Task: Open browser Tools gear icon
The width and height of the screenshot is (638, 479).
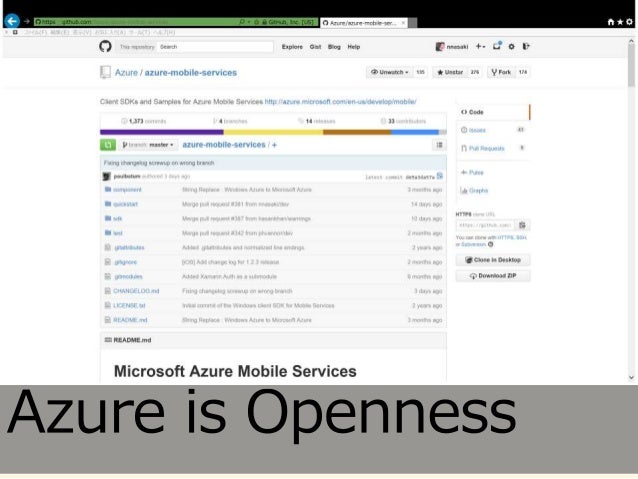Action: pyautogui.click(x=629, y=22)
